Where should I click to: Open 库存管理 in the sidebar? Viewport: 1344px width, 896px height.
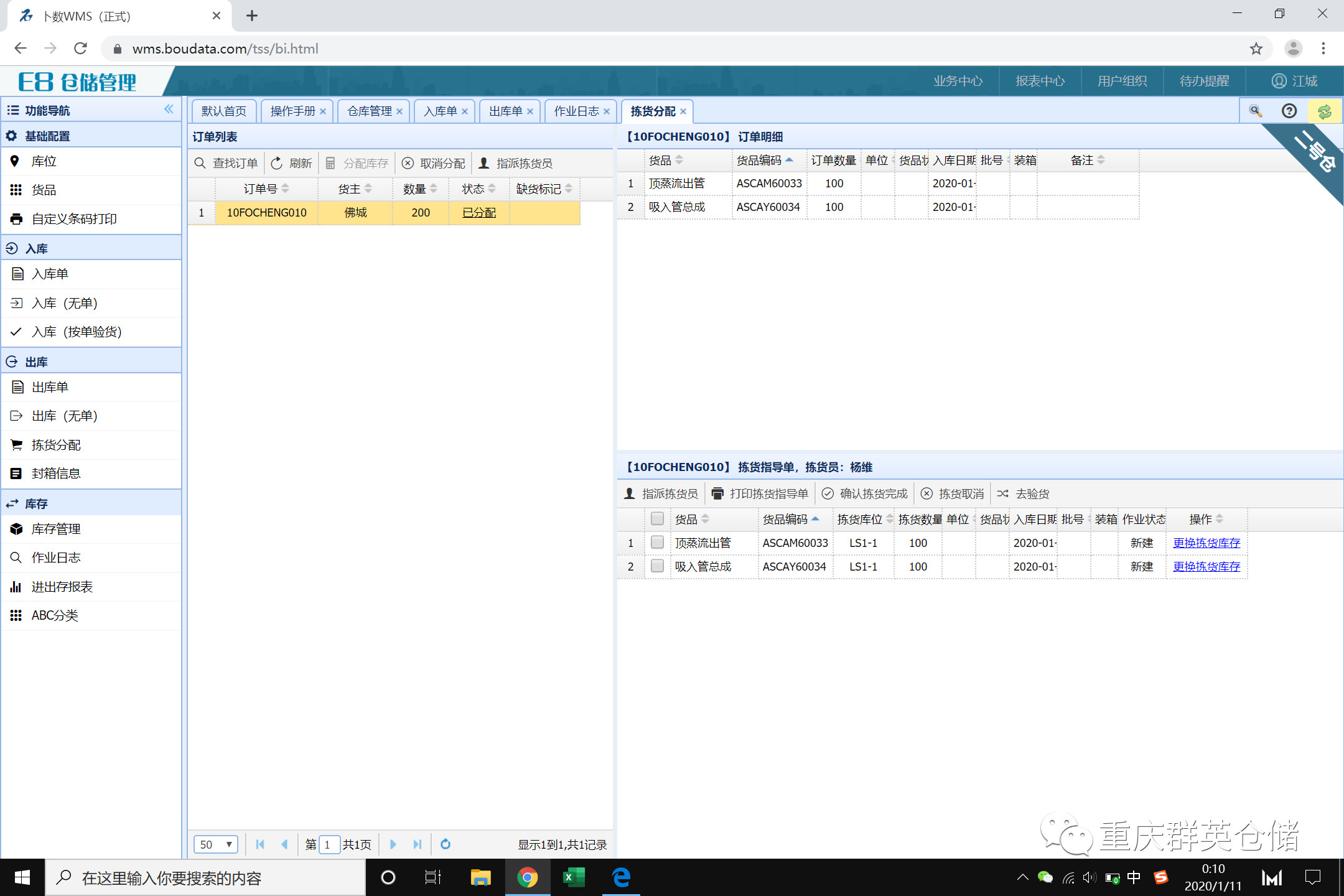point(91,529)
